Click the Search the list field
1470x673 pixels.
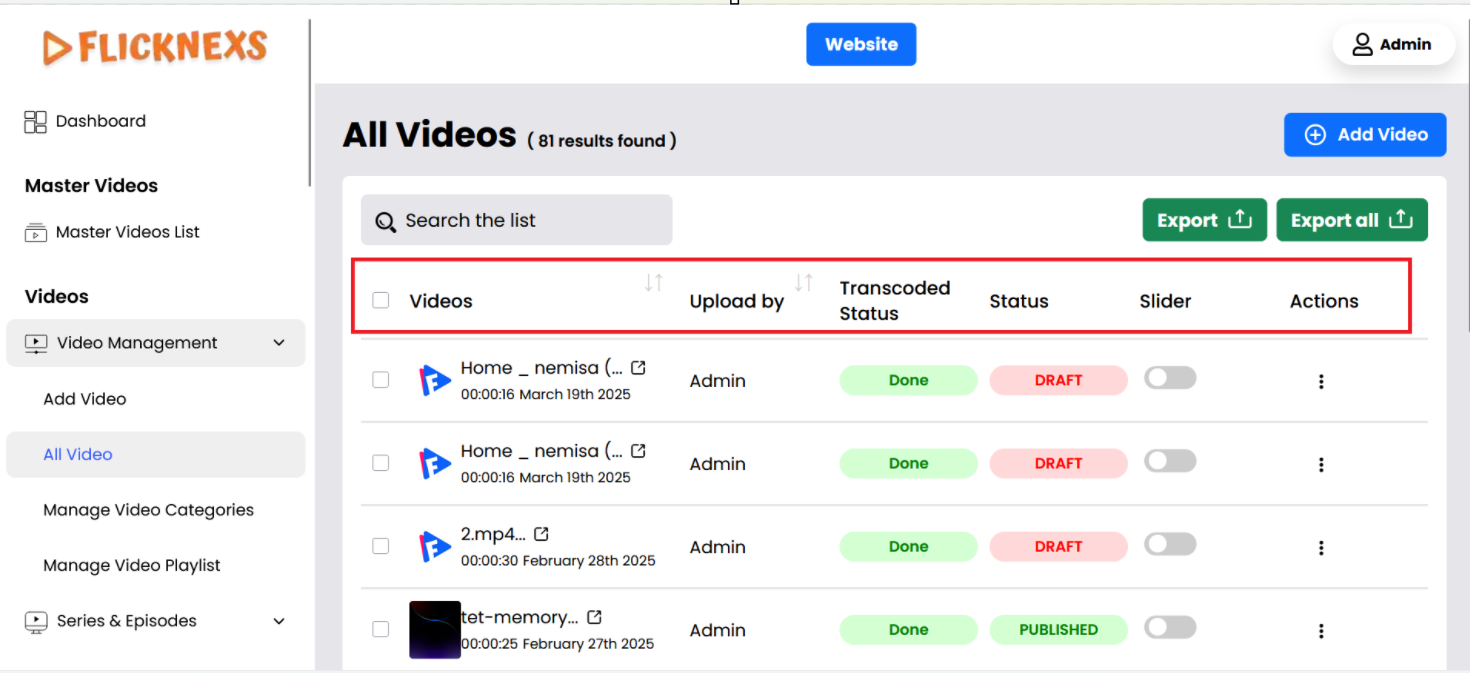(516, 220)
